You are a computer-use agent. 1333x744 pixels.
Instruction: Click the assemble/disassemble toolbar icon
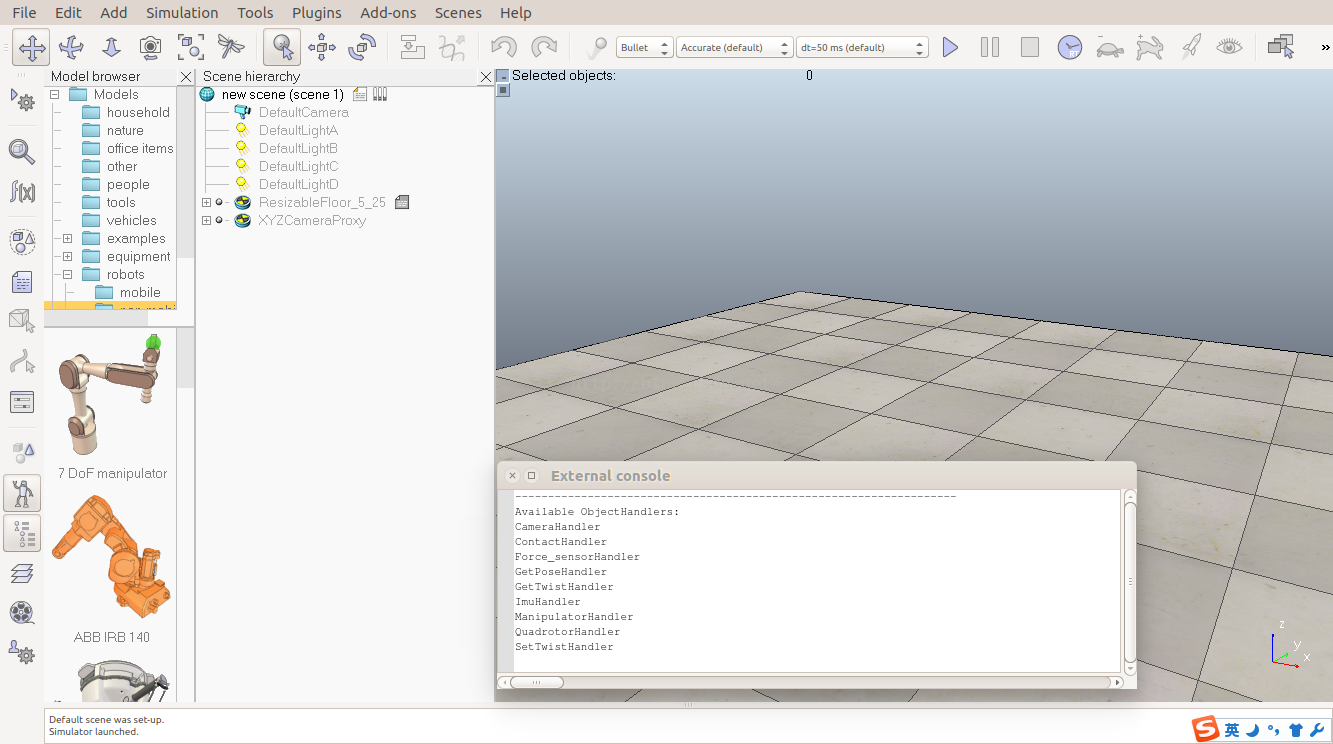tap(412, 47)
